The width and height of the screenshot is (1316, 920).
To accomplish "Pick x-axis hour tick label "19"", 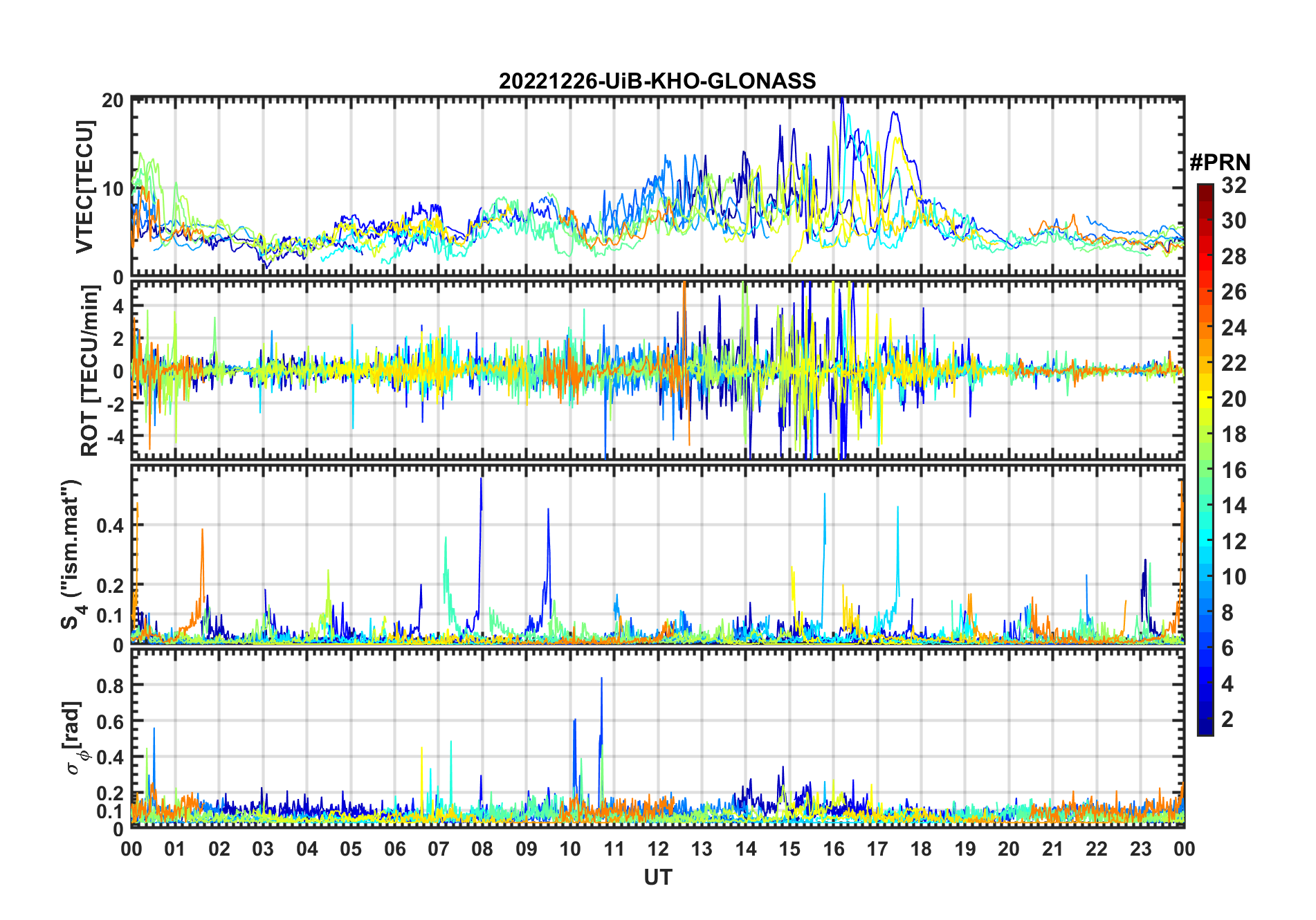I will pos(965,849).
